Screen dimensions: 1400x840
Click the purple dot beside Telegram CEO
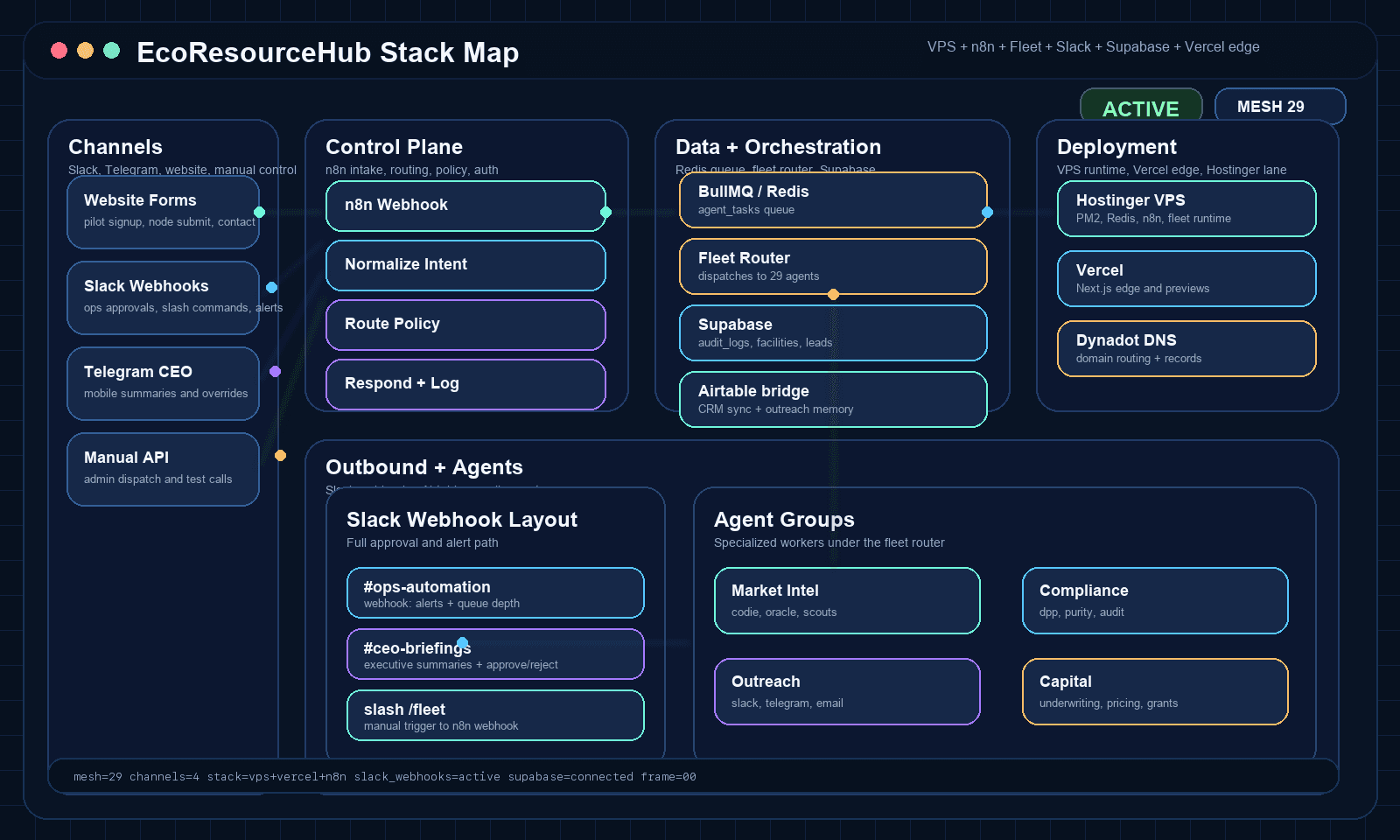[275, 371]
